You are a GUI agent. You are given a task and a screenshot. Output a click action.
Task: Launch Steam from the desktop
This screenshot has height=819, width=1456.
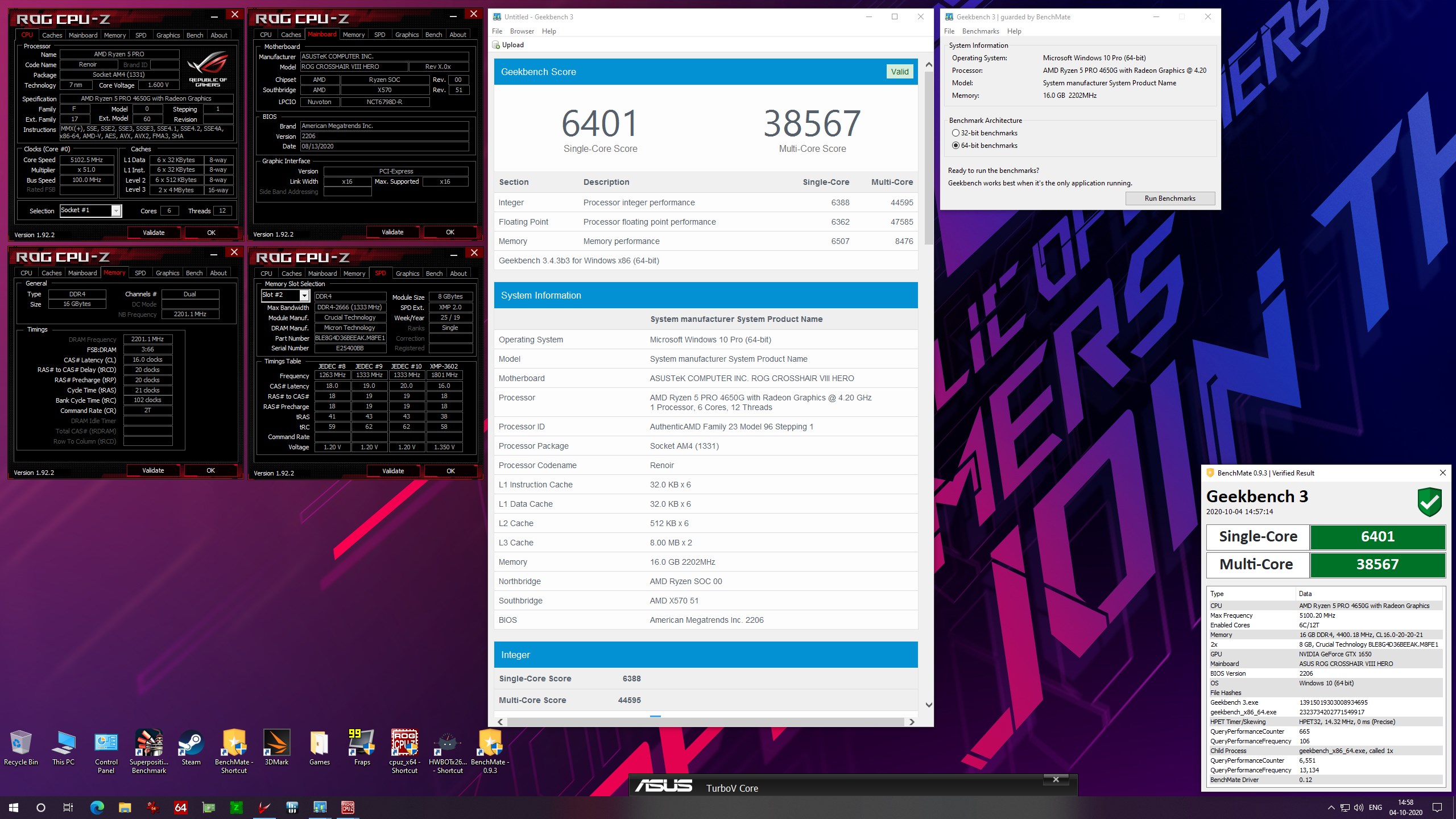coord(191,748)
